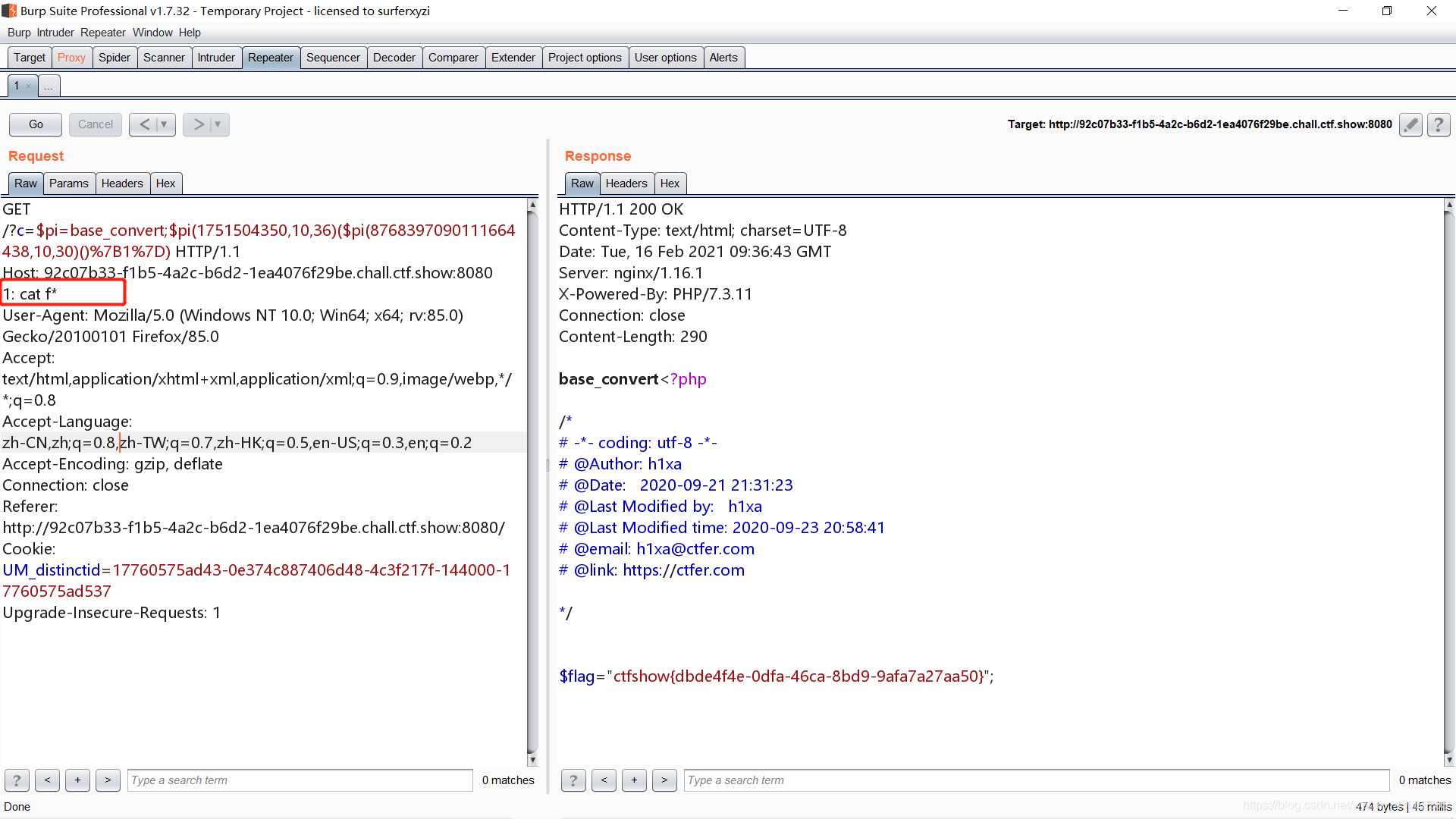
Task: Select the response Hex tab
Action: click(670, 184)
